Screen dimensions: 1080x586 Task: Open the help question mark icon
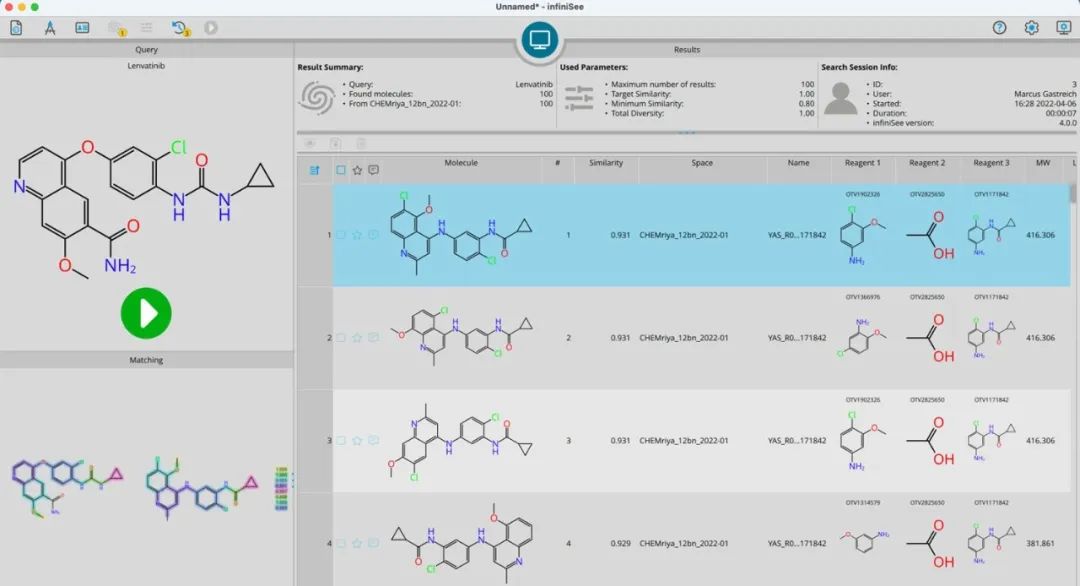click(x=999, y=28)
